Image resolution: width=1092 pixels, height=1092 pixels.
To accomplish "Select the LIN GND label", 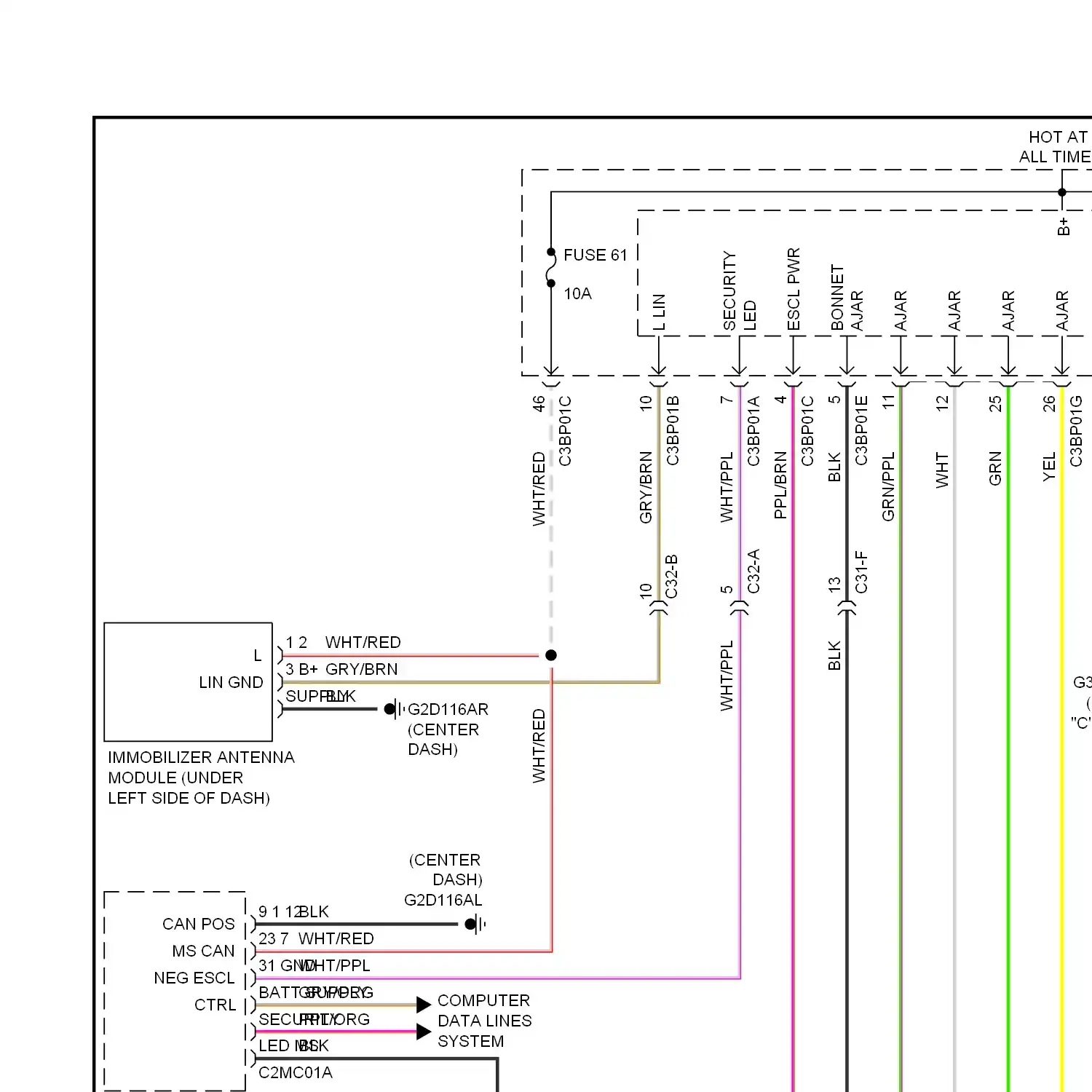I will (231, 682).
